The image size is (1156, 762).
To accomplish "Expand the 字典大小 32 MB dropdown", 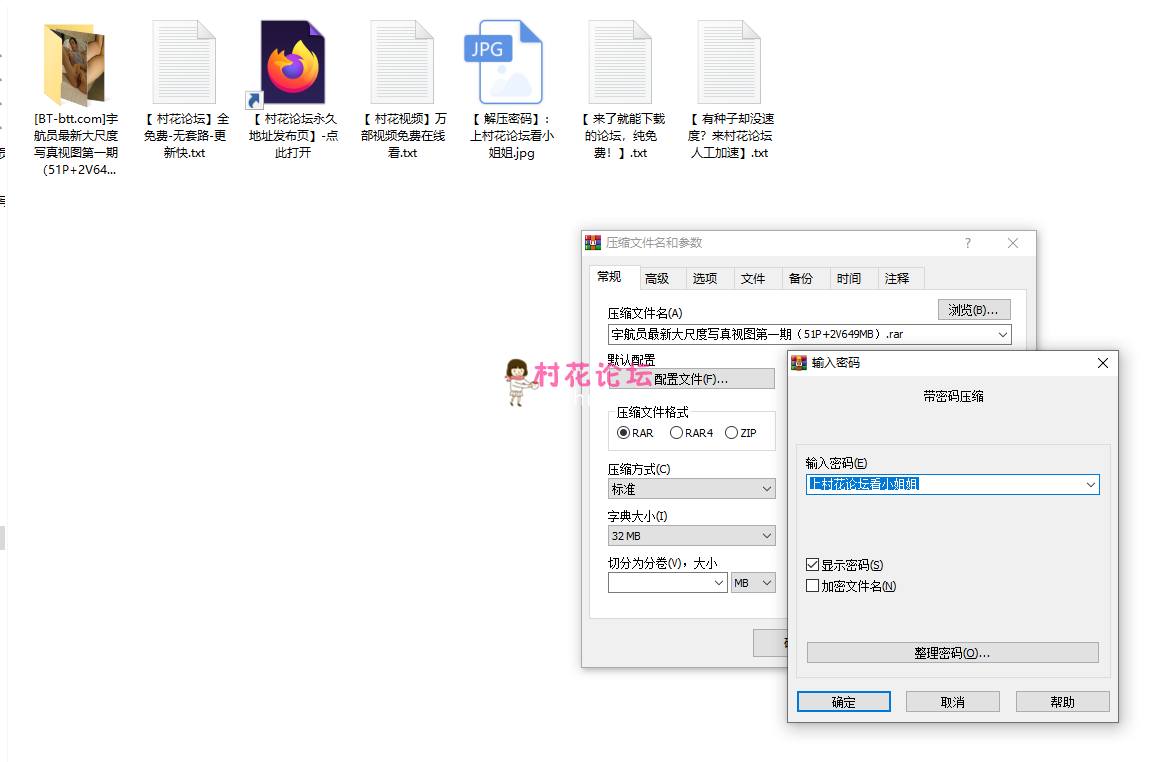I will tap(691, 536).
